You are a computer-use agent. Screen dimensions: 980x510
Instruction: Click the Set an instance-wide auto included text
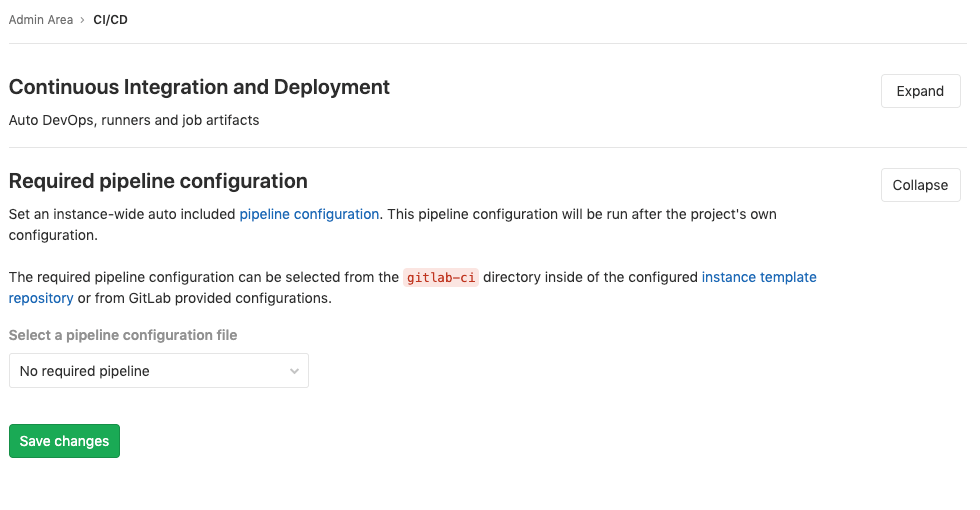tap(122, 213)
